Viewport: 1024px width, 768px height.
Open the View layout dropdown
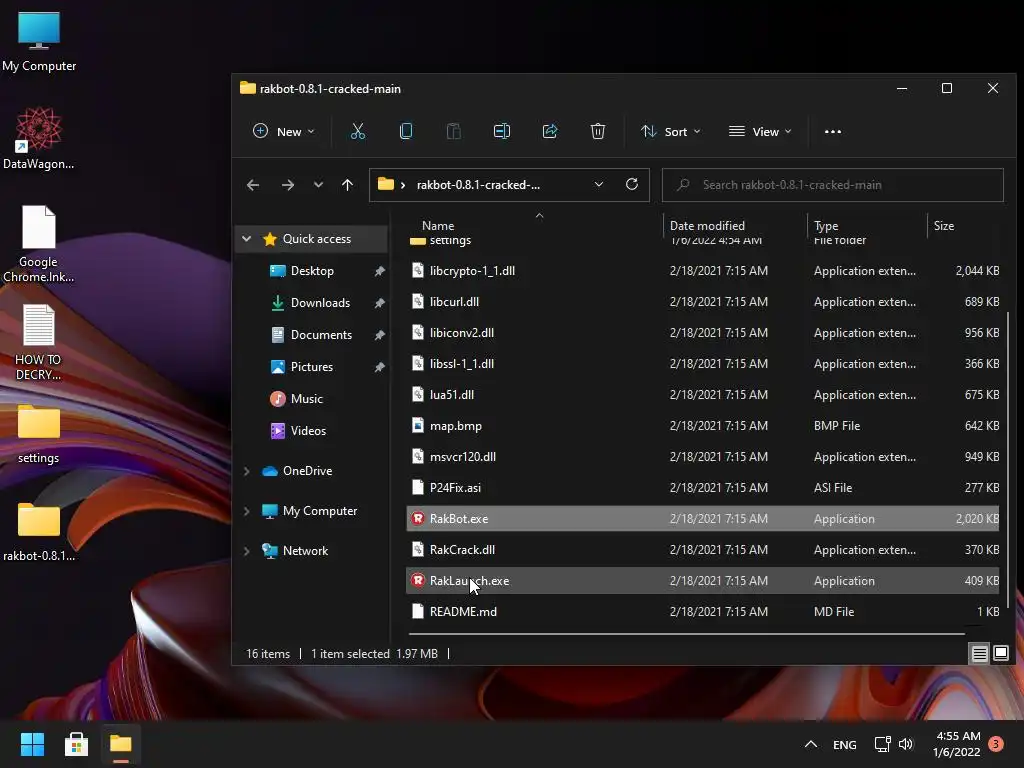pos(760,132)
